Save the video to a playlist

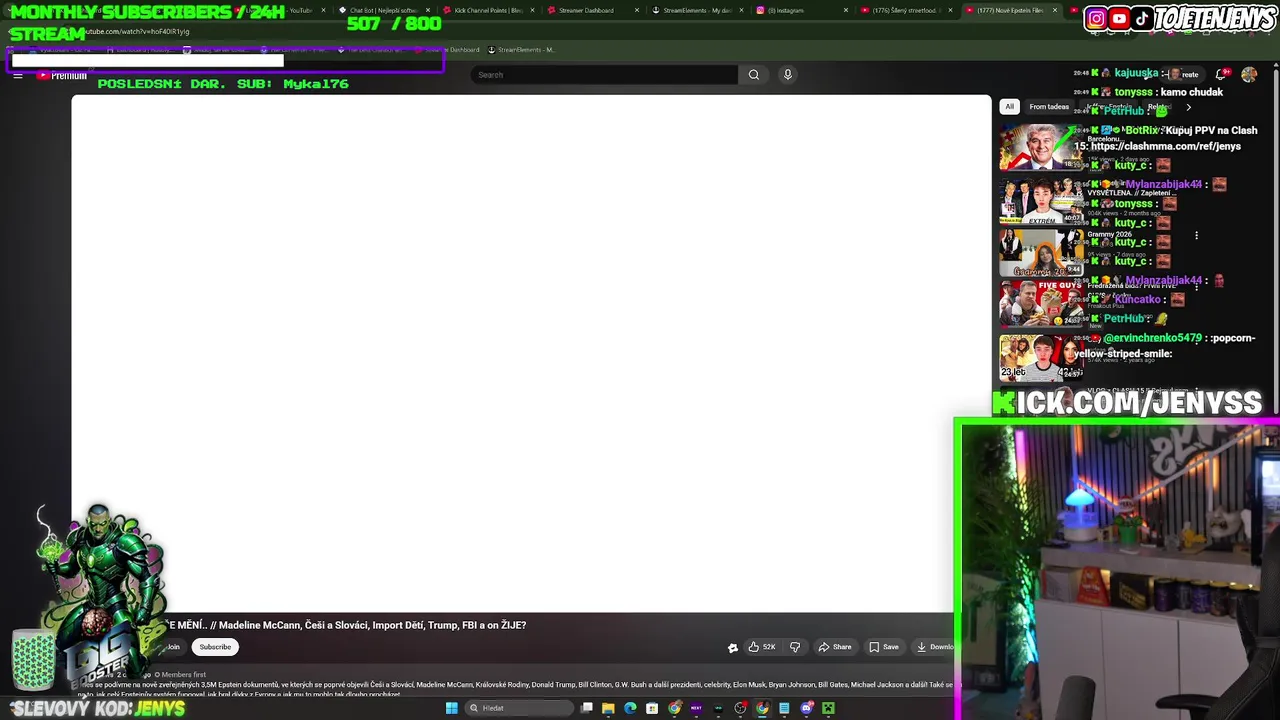click(884, 647)
